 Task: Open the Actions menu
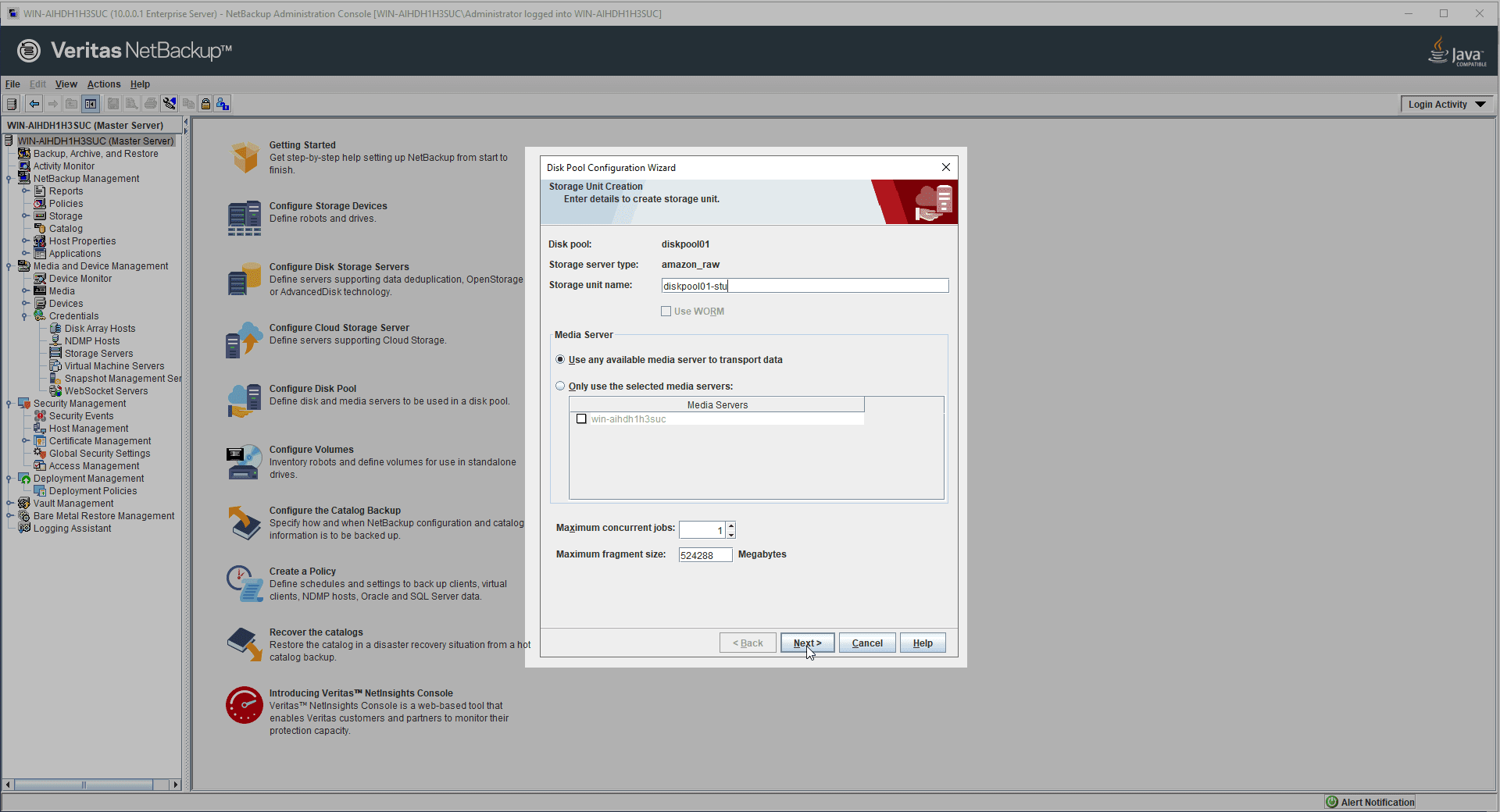(x=104, y=84)
